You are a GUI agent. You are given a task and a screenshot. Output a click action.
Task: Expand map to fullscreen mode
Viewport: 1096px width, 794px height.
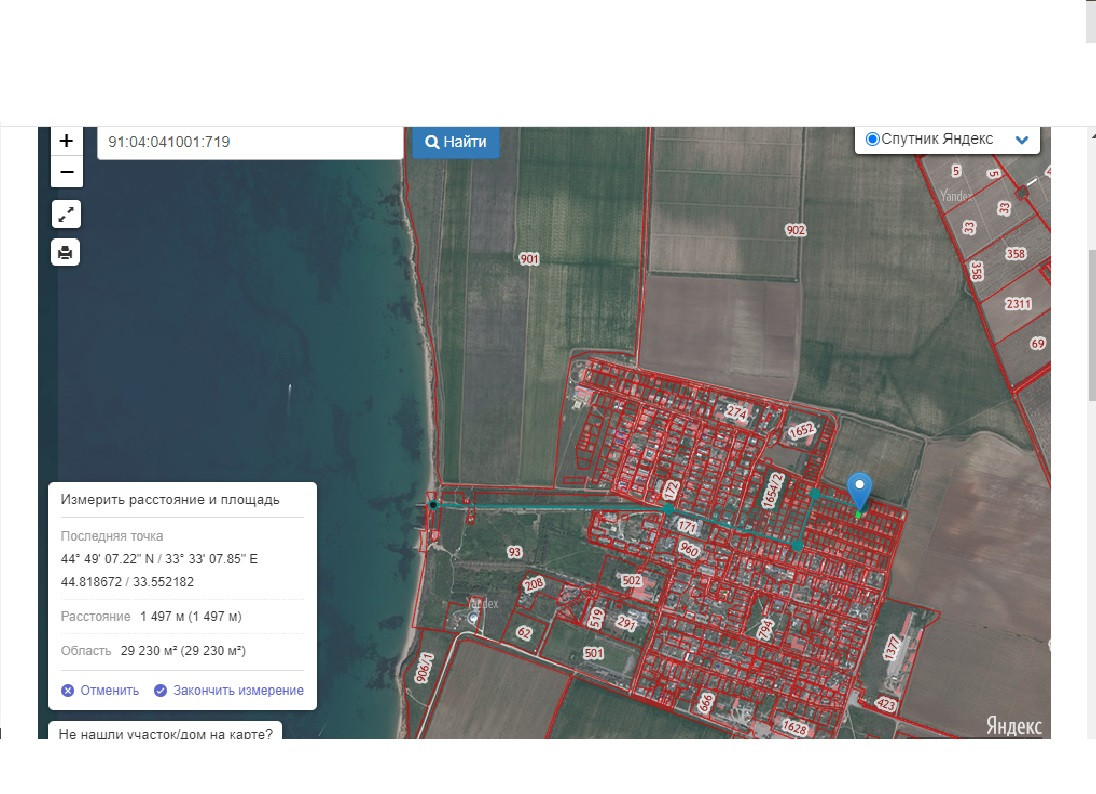pyautogui.click(x=66, y=214)
